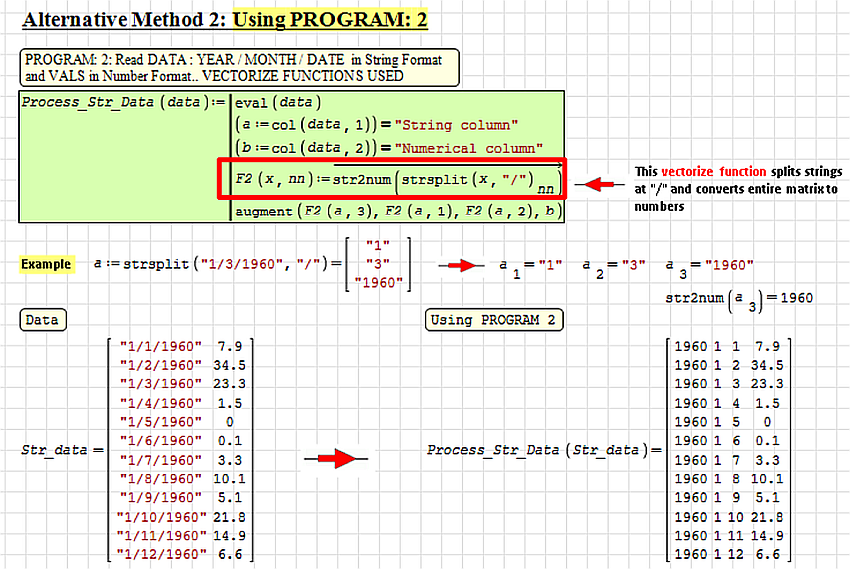Click the large red arrow between the matrices
Image resolution: width=850 pixels, height=569 pixels.
(x=336, y=458)
